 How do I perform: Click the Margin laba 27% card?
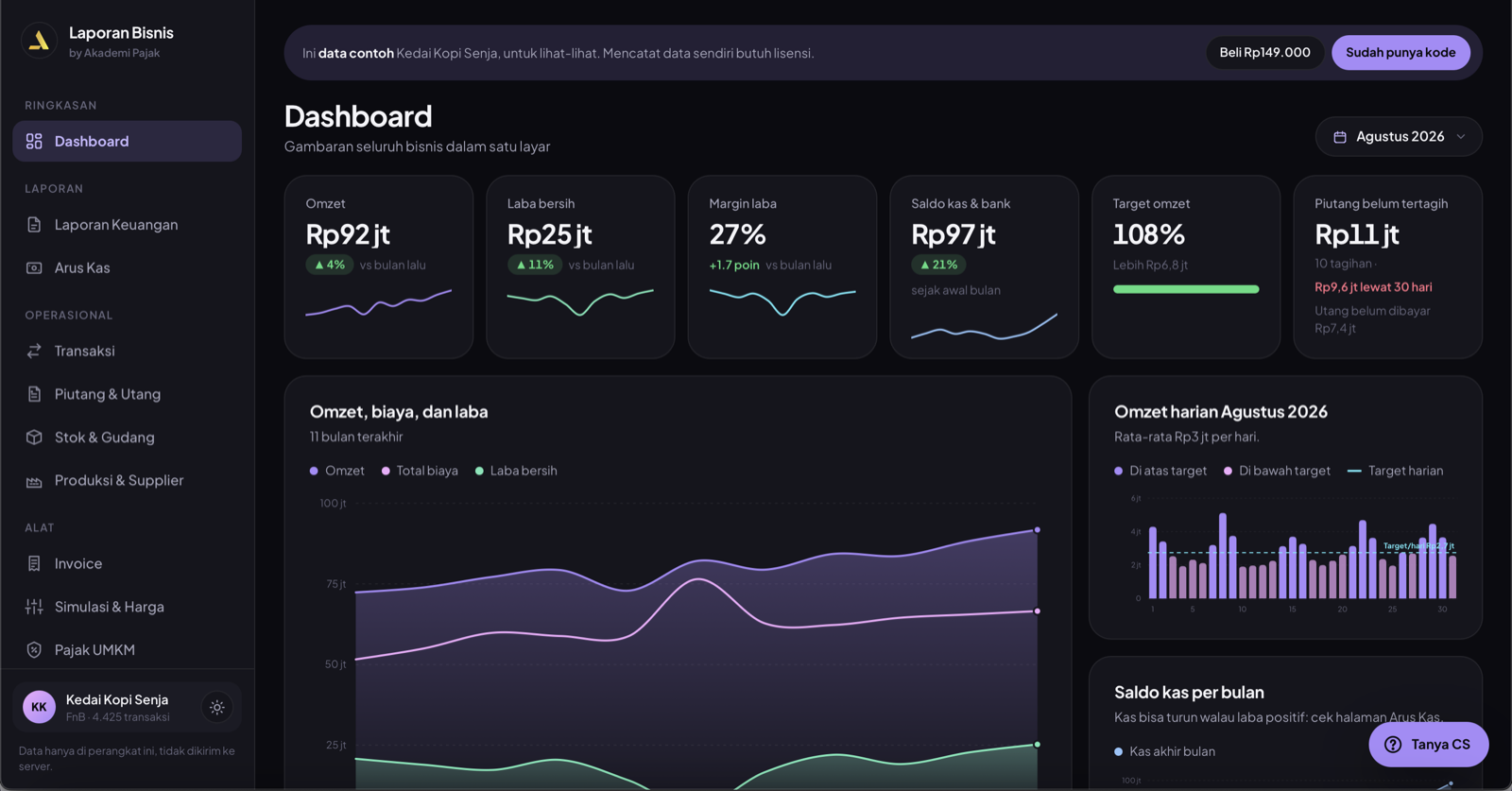[782, 267]
